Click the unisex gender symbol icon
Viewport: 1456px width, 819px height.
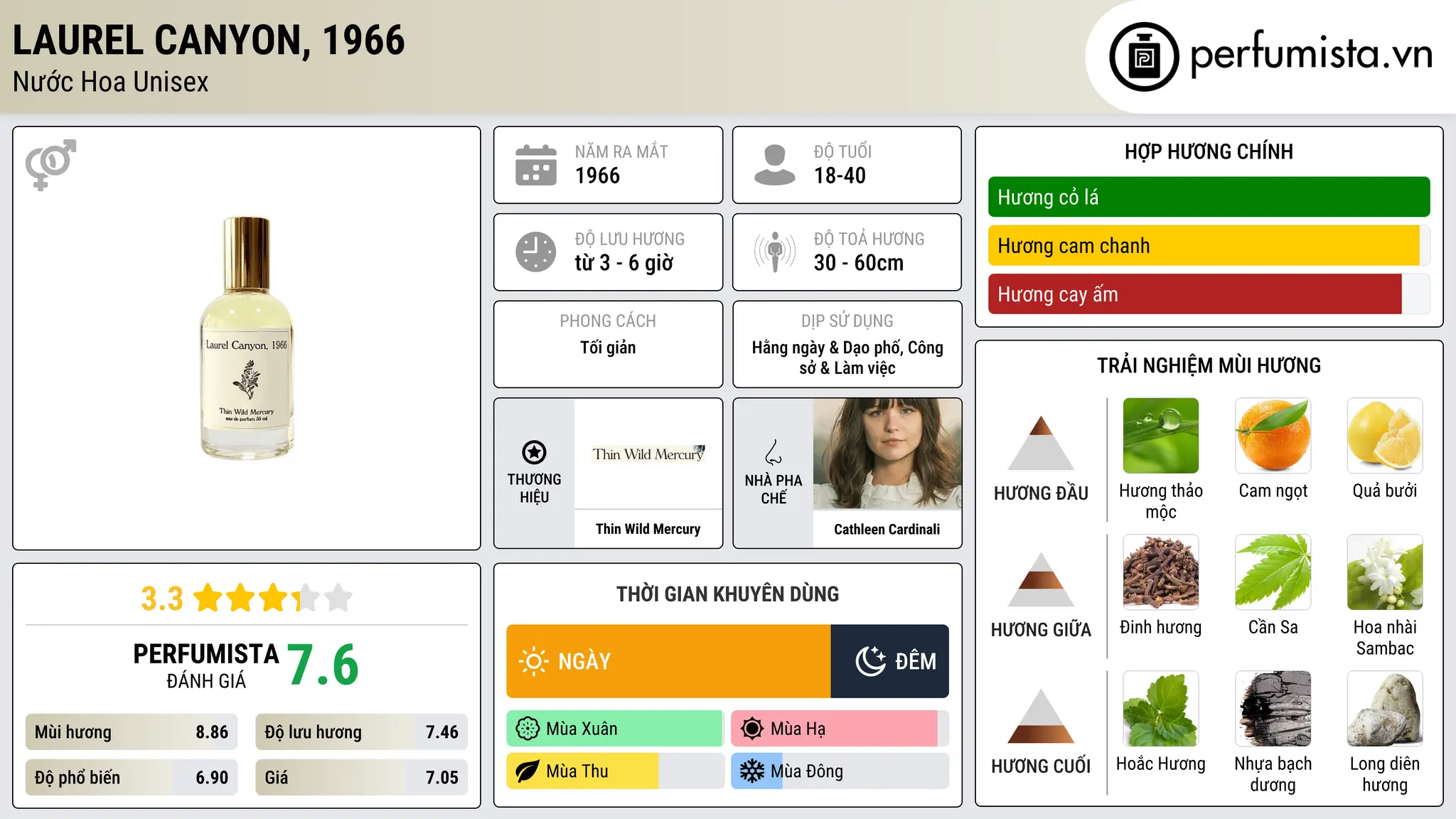coord(50,164)
